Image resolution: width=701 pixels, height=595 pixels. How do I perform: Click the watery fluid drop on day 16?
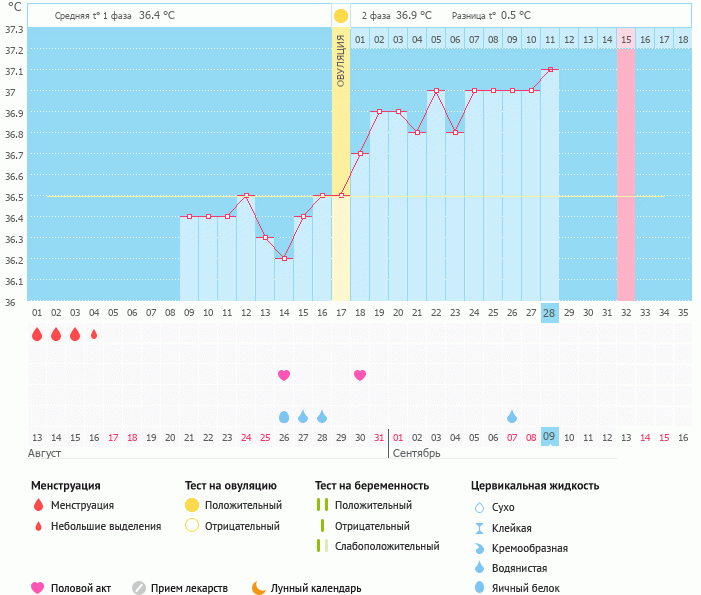[x=322, y=417]
